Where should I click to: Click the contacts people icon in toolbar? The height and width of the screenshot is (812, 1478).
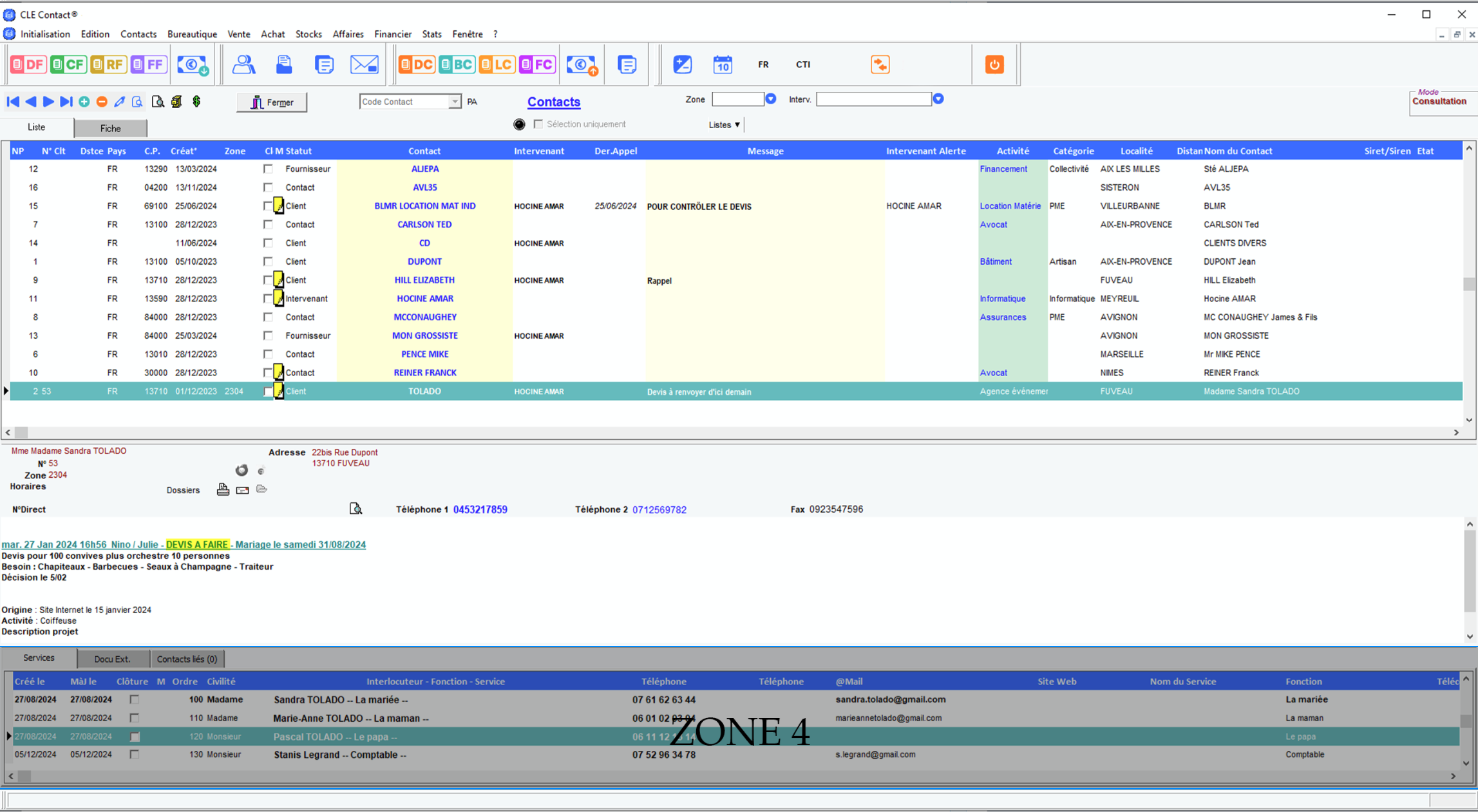(243, 64)
